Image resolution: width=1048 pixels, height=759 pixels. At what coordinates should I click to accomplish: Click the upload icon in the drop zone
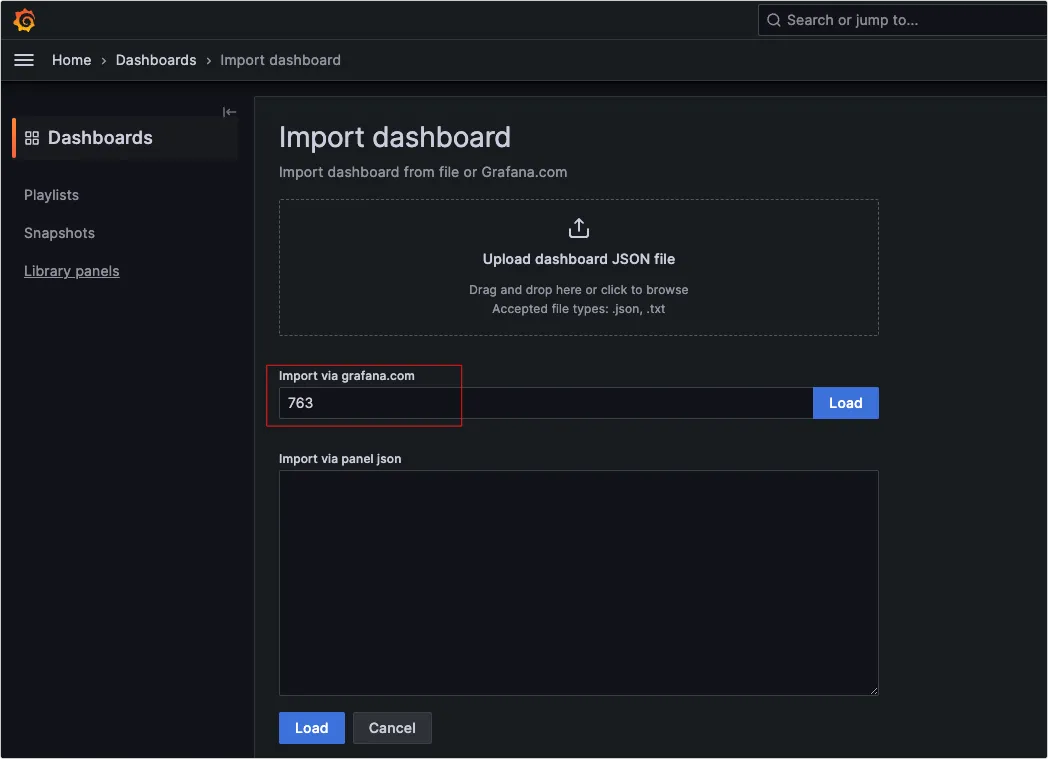pos(578,228)
